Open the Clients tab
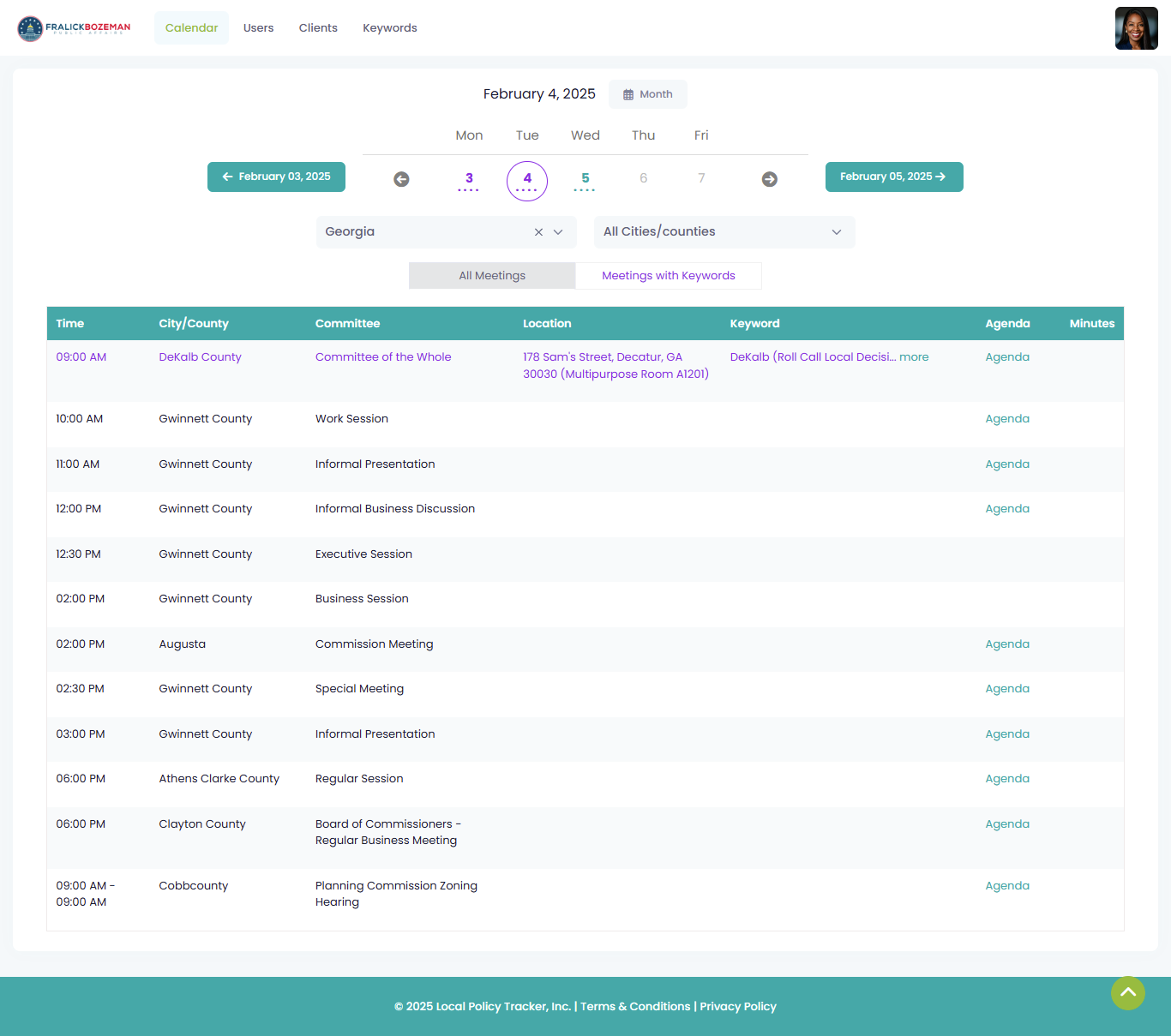Screen dimensions: 1171x1036 [x=318, y=27]
